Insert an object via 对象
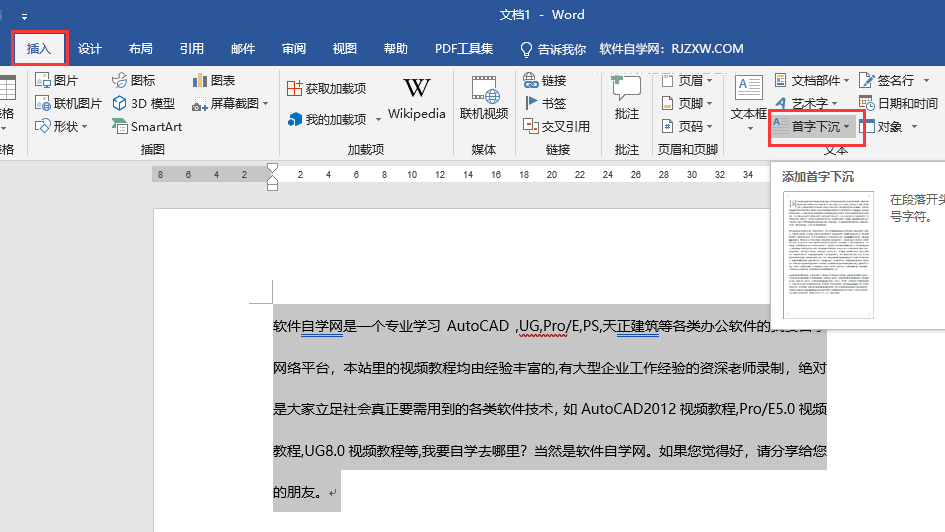 pos(888,126)
